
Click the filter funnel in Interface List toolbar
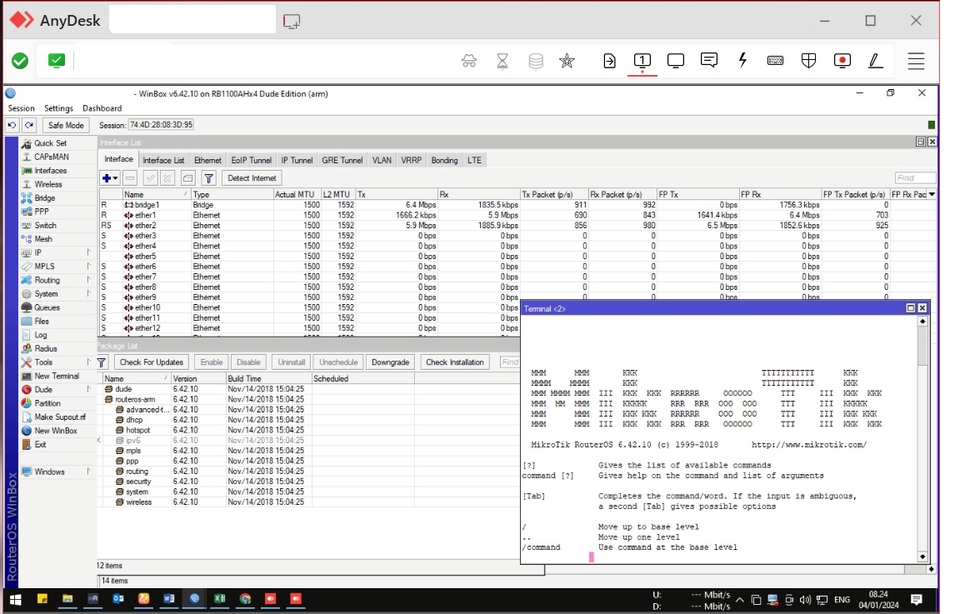pyautogui.click(x=209, y=178)
